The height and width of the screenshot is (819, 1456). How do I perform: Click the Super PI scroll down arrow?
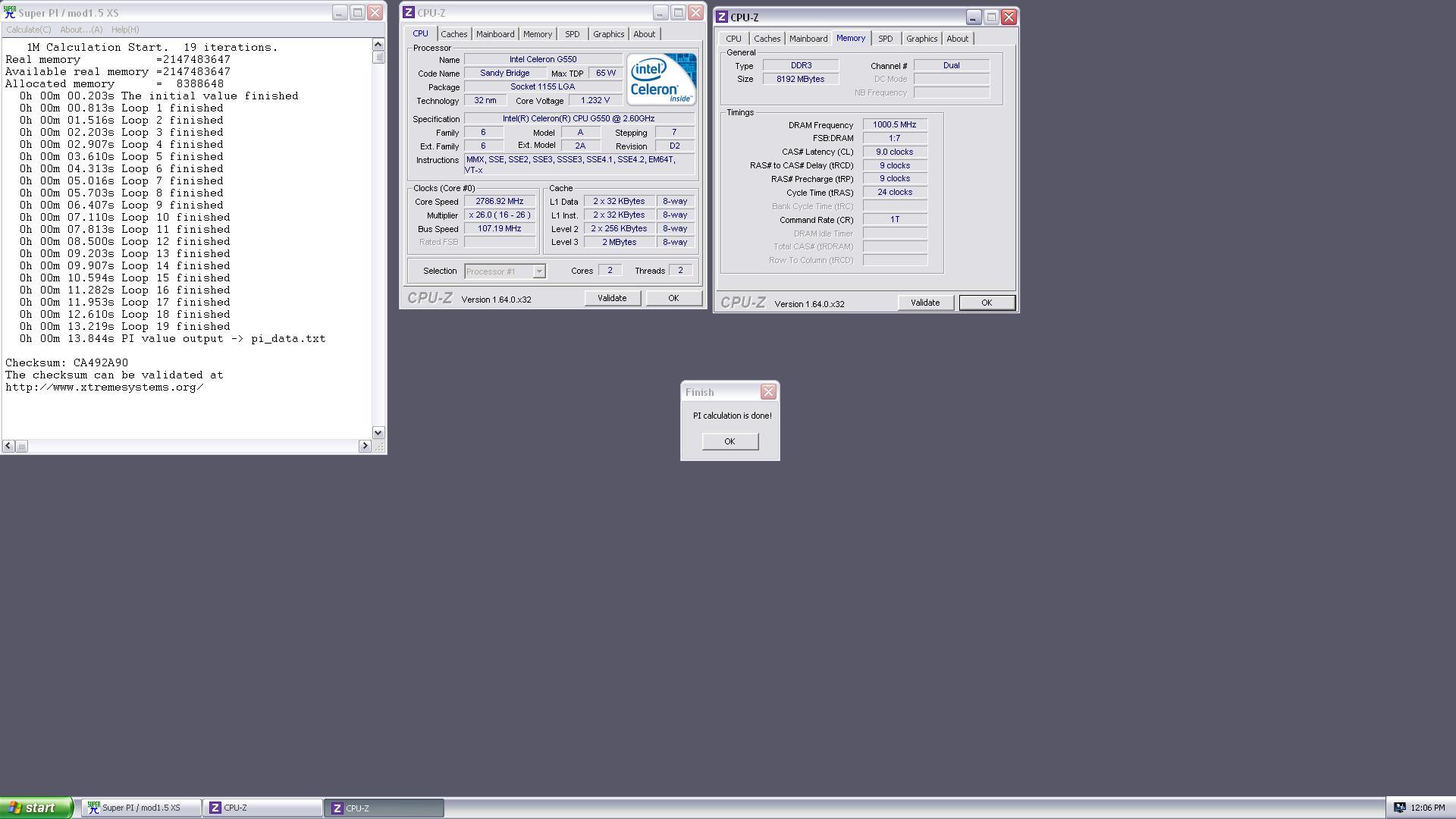click(x=378, y=432)
